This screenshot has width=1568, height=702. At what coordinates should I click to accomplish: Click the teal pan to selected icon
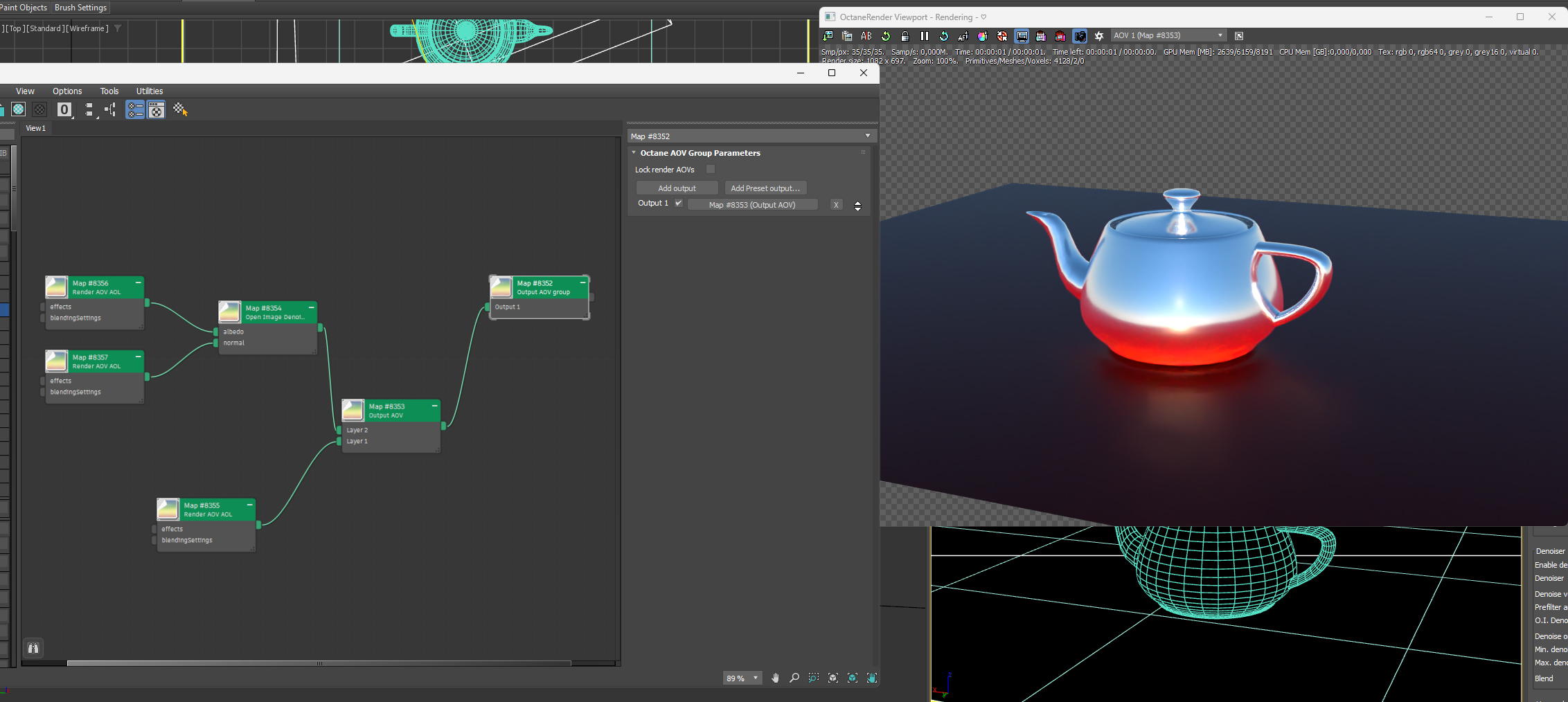pyautogui.click(x=872, y=678)
